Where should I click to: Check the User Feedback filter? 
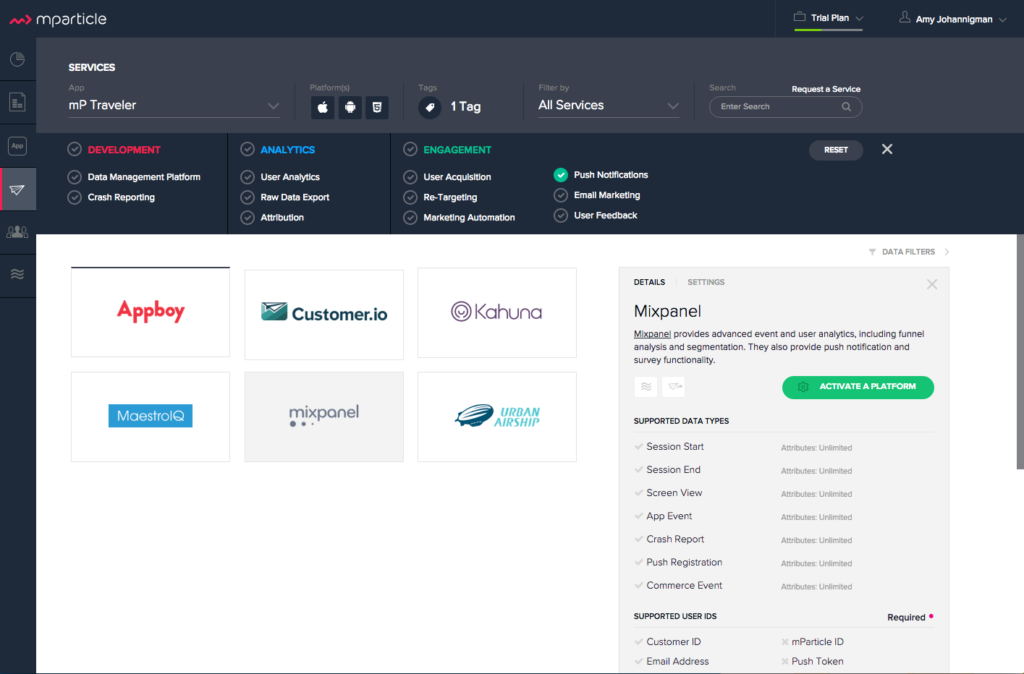[560, 216]
